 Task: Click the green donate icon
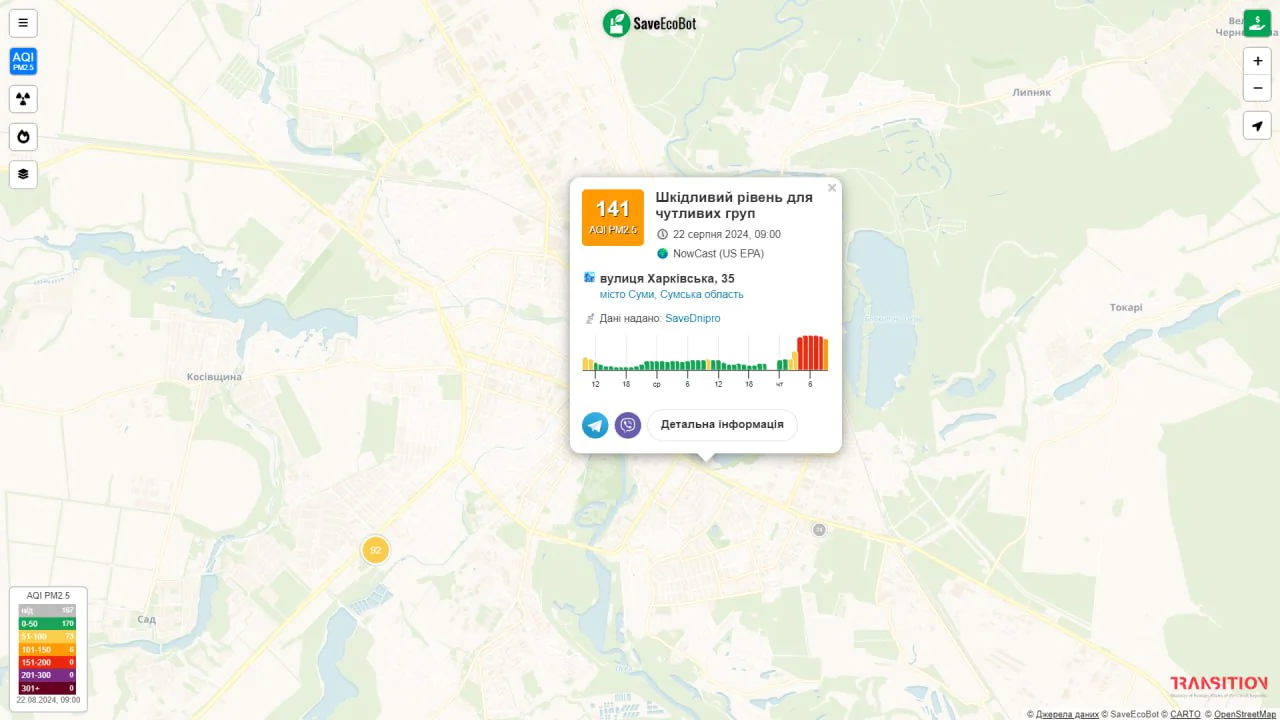point(1257,23)
